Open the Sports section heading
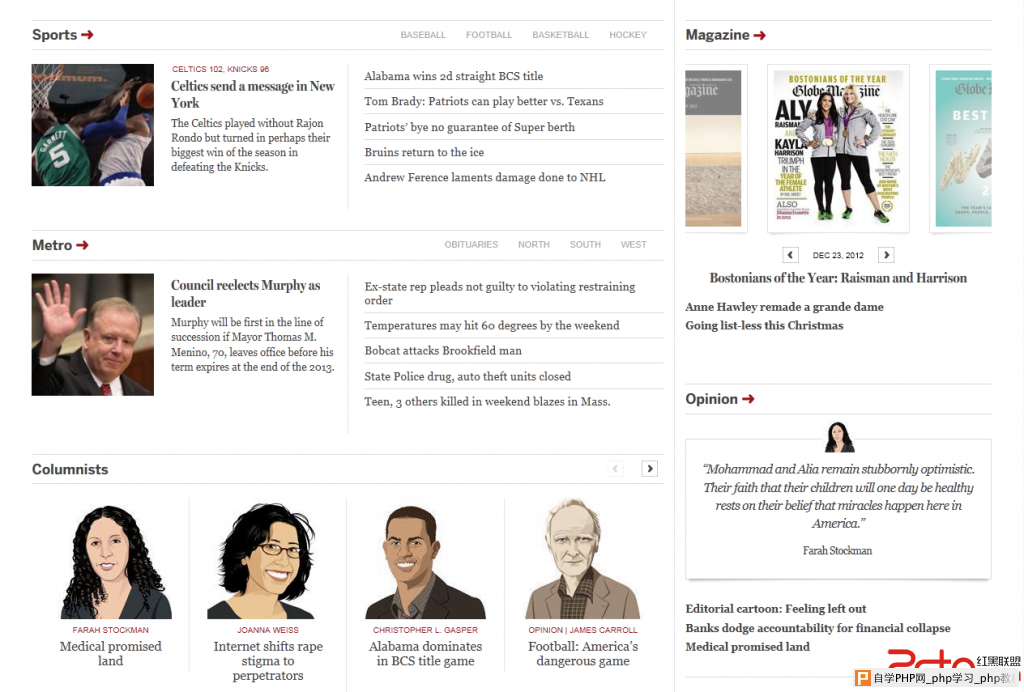This screenshot has width=1024, height=692. tap(55, 35)
